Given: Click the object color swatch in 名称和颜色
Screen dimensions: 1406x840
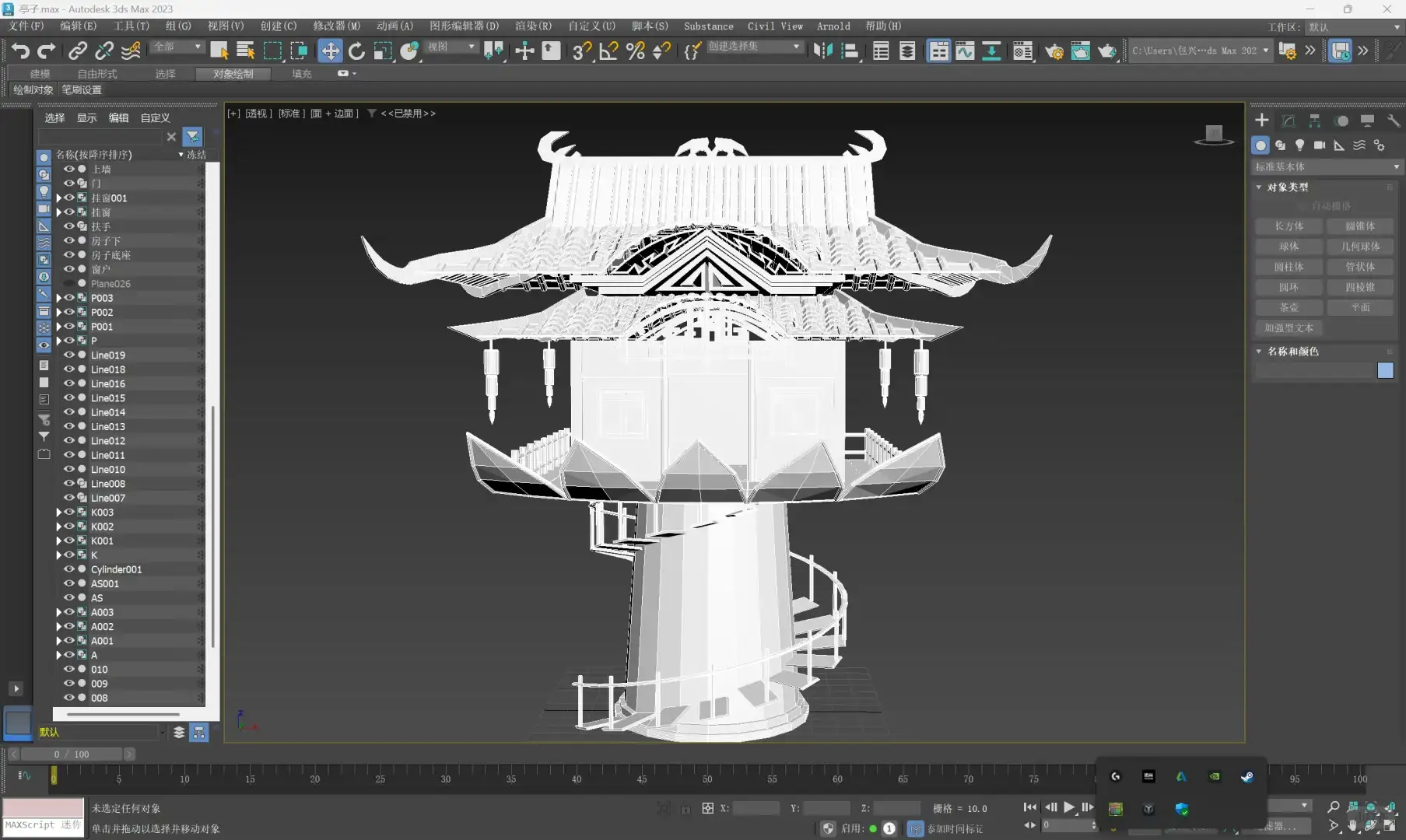Looking at the screenshot, I should coord(1386,371).
